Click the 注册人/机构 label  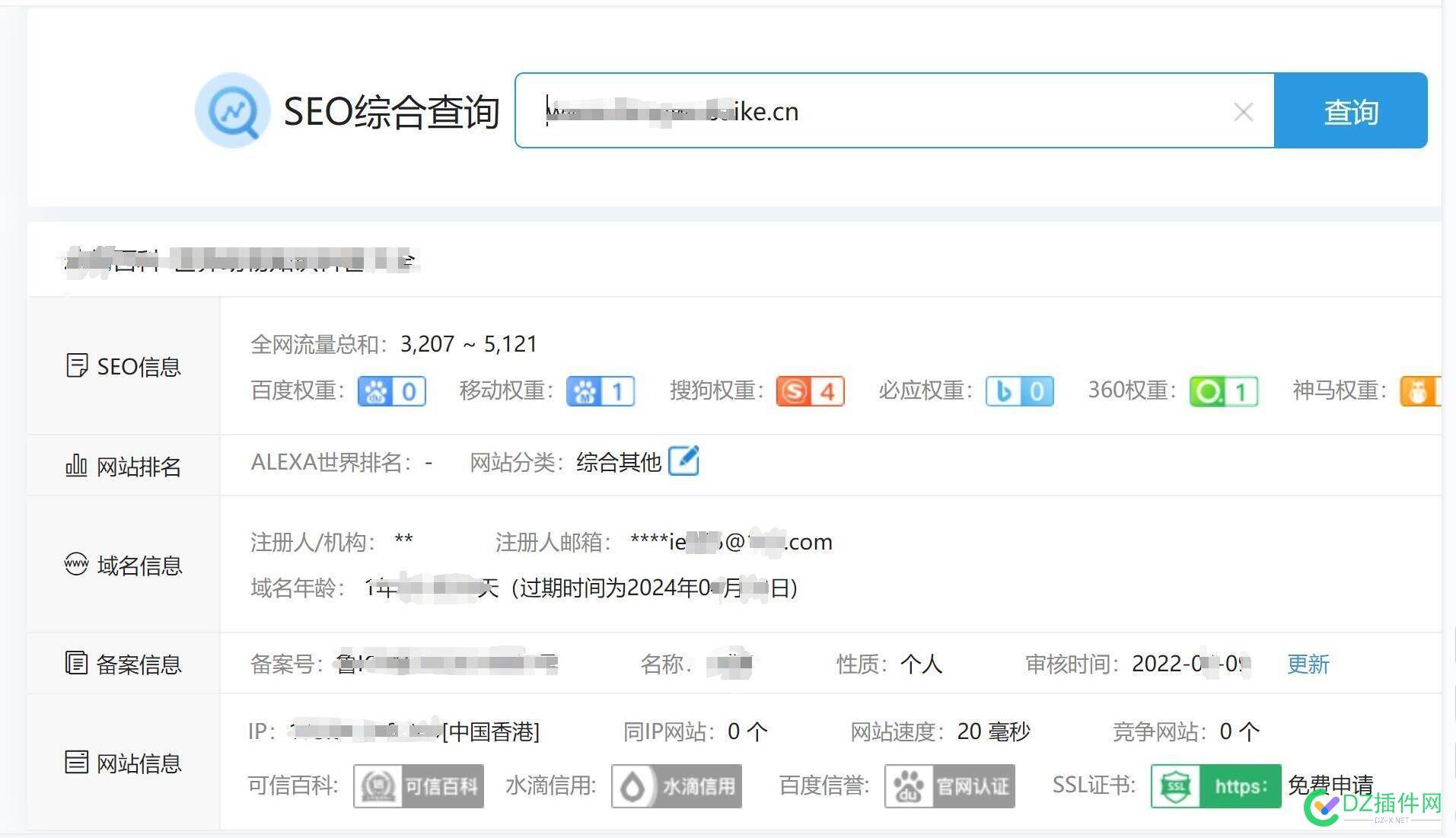(312, 542)
